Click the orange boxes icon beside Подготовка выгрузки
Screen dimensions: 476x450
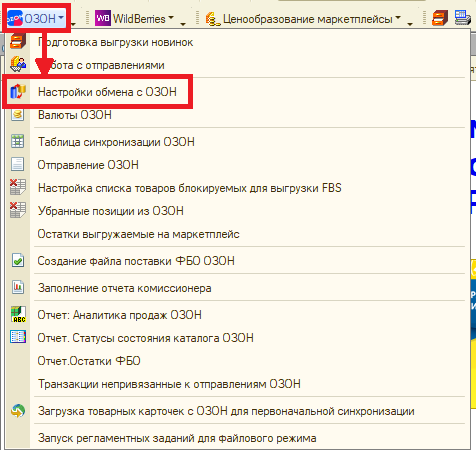[x=18, y=41]
